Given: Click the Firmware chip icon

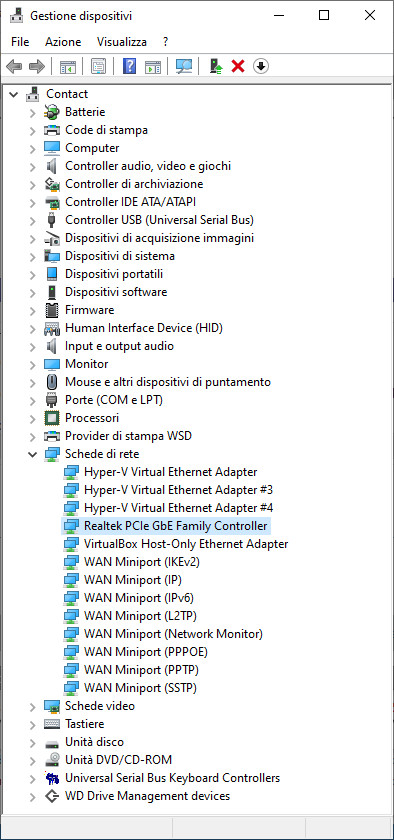Looking at the screenshot, I should pos(52,310).
